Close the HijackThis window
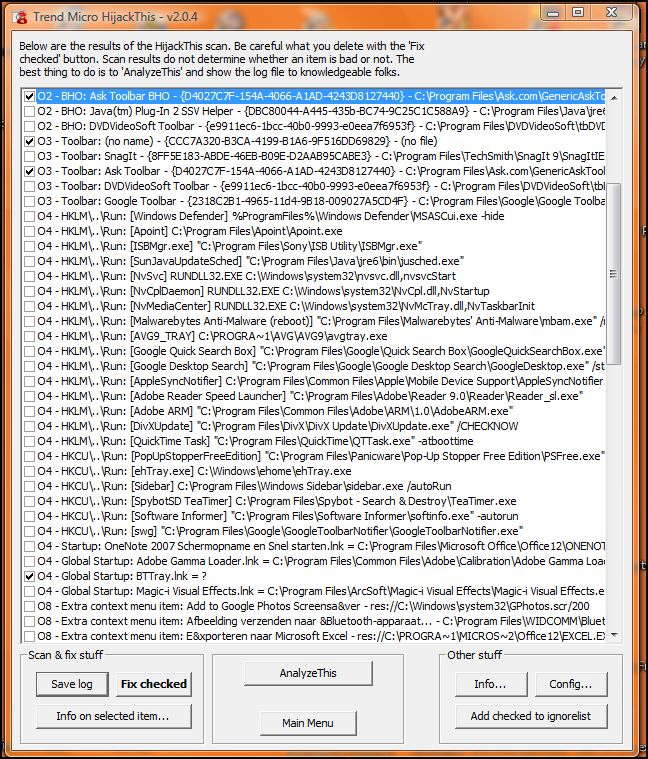Image resolution: width=648 pixels, height=759 pixels. (612, 13)
